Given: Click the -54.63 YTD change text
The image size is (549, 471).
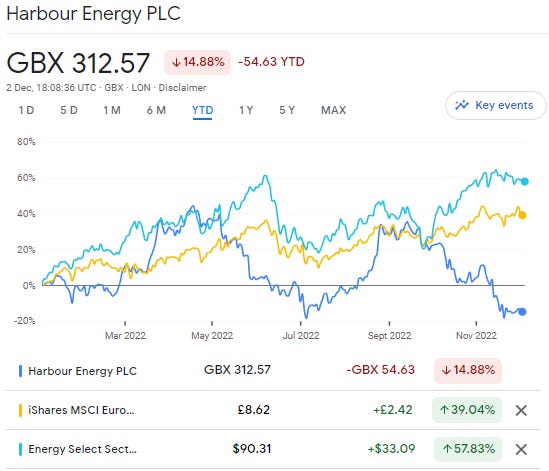Looking at the screenshot, I should (271, 62).
